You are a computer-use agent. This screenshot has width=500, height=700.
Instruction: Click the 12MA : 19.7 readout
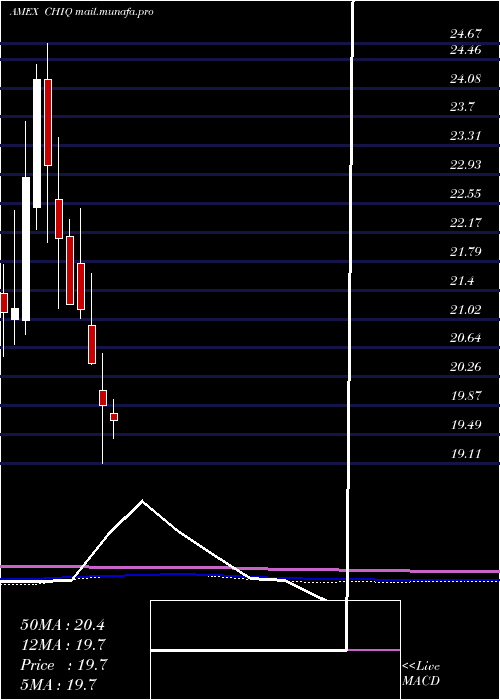(x=64, y=645)
